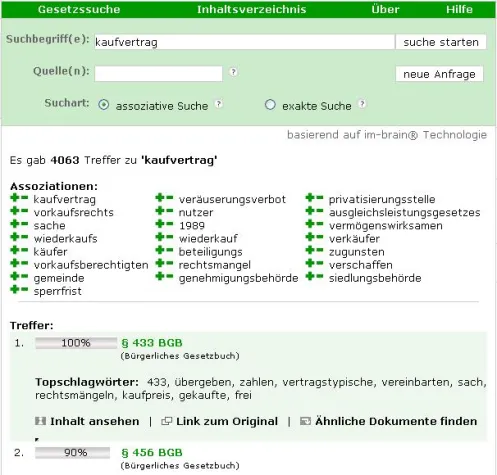Screen dimensions: 497x475
Task: Click the plus icon beside 'vorkaufsrechts'
Action: [14, 211]
